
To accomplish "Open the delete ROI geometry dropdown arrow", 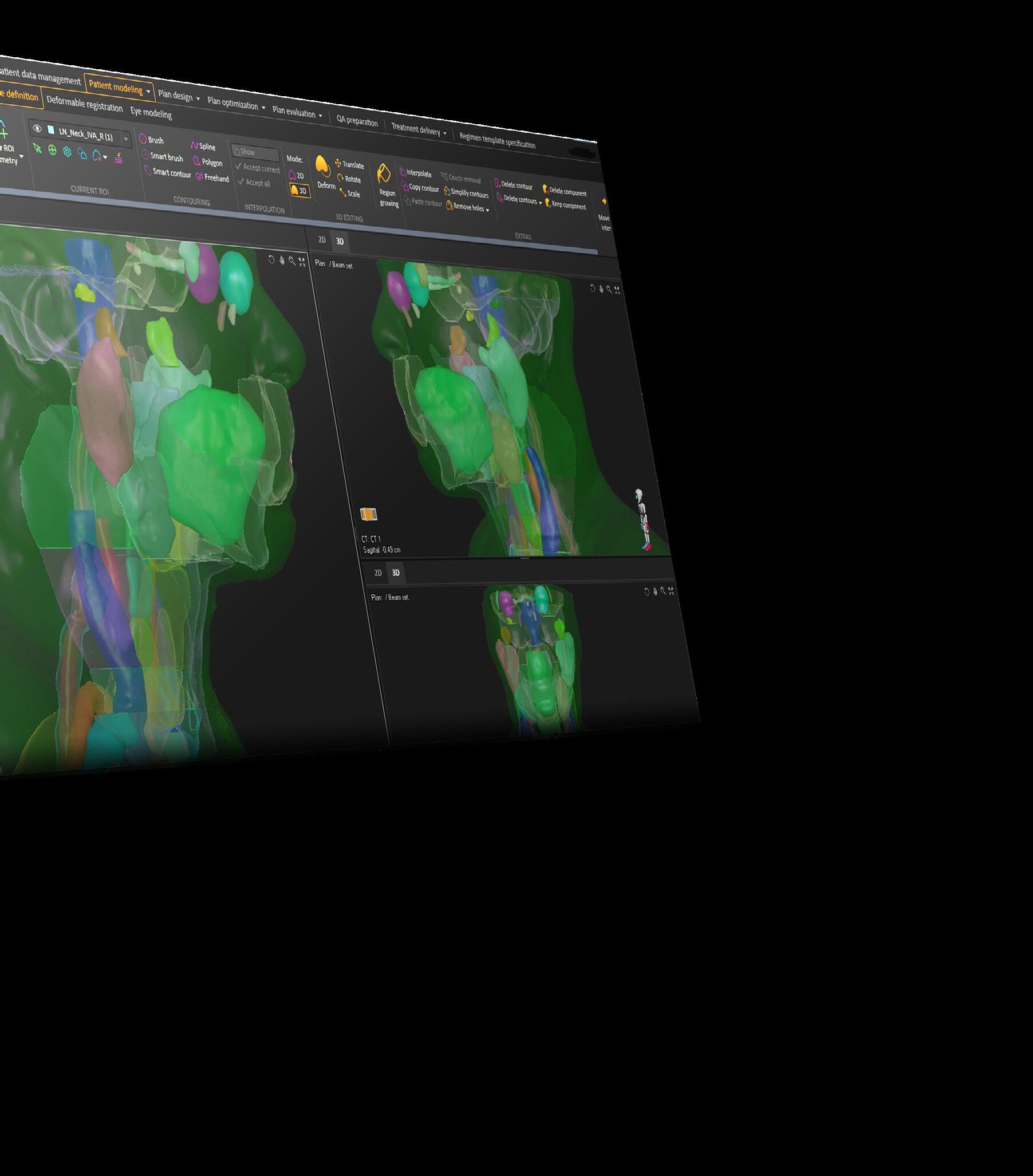I will [105, 157].
